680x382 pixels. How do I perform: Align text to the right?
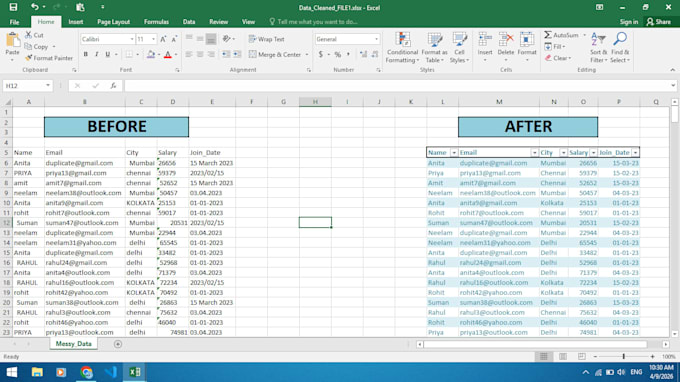(211, 55)
